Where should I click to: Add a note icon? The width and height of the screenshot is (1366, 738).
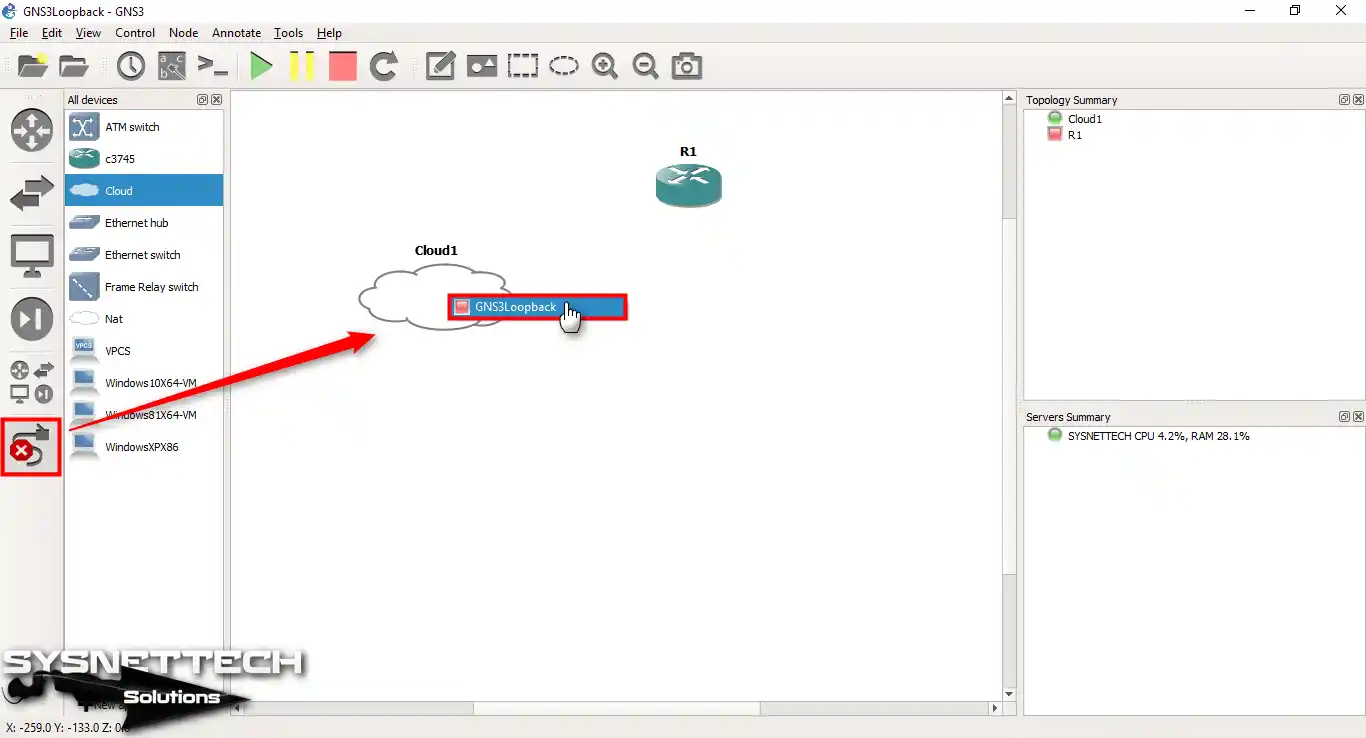[x=440, y=66]
